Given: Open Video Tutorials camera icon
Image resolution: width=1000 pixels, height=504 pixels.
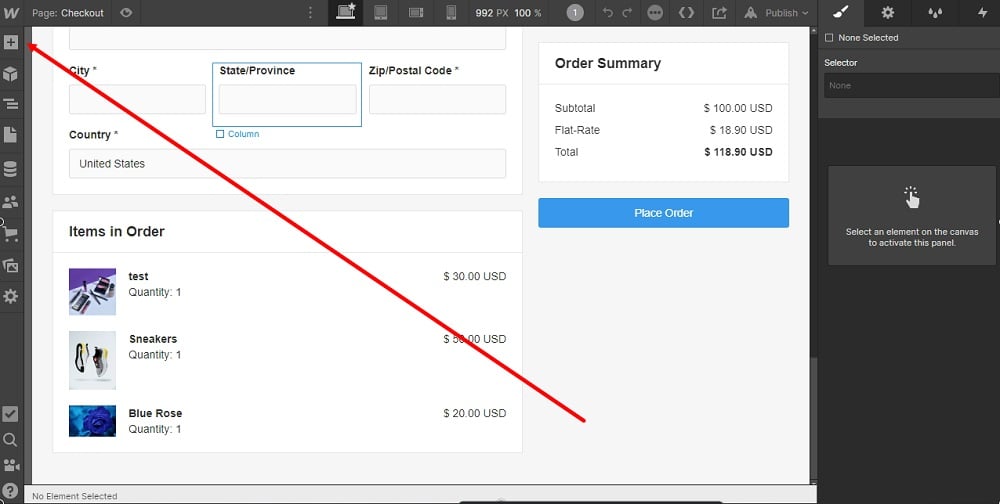Looking at the screenshot, I should pyautogui.click(x=10, y=465).
